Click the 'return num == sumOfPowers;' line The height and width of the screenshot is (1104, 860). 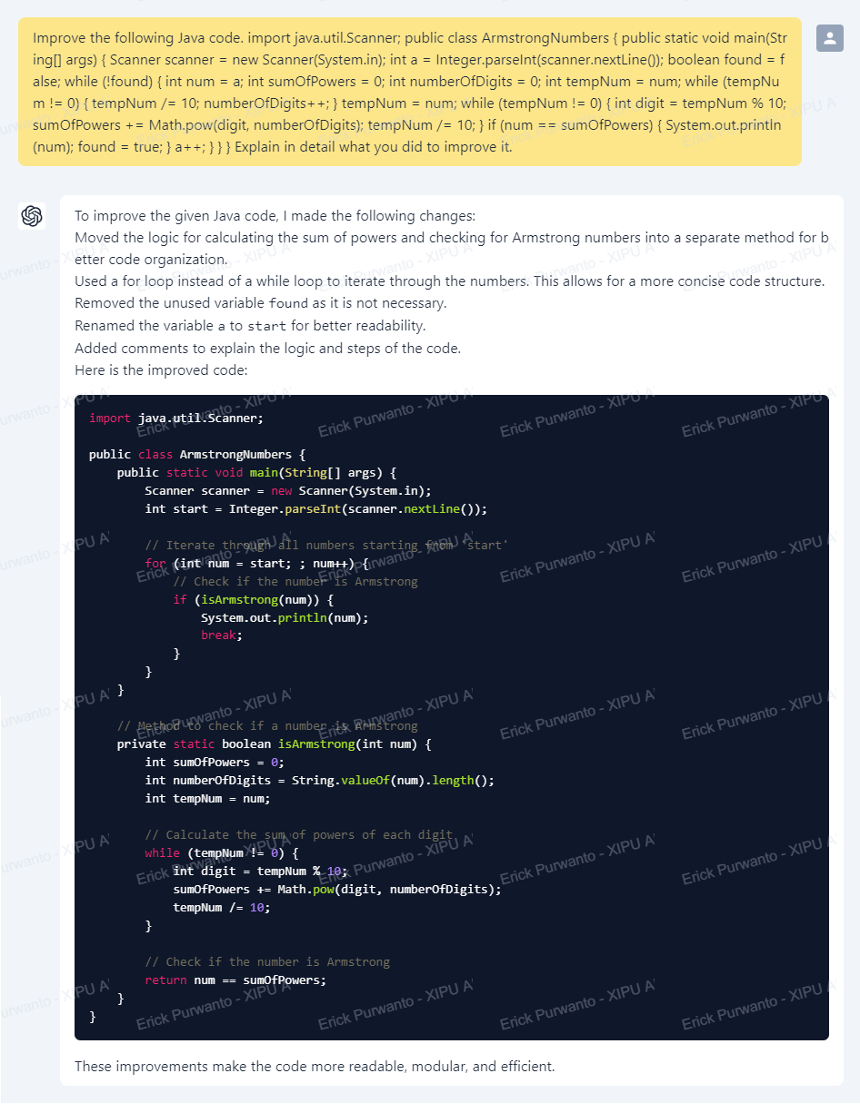[236, 980]
